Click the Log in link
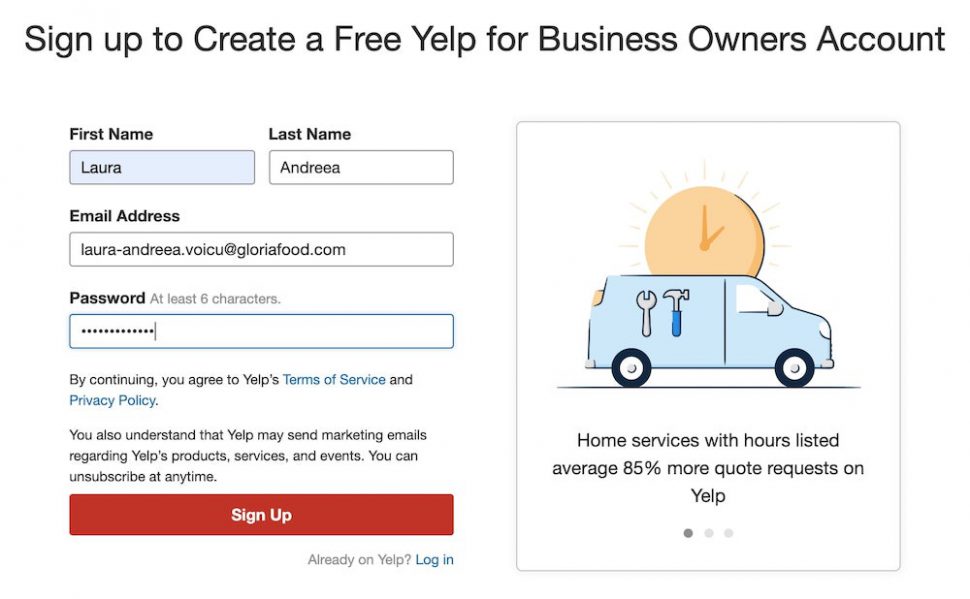Screen dimensions: 970x599 pos(434,559)
